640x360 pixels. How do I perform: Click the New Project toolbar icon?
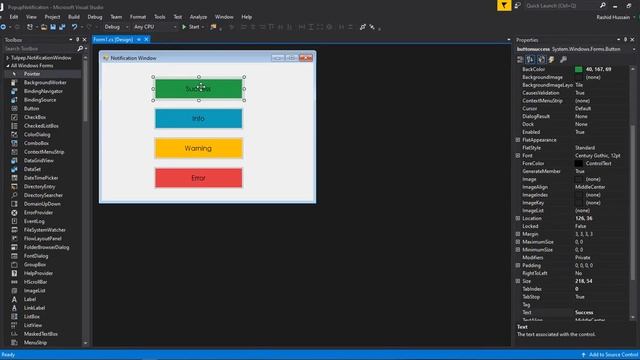point(30,27)
